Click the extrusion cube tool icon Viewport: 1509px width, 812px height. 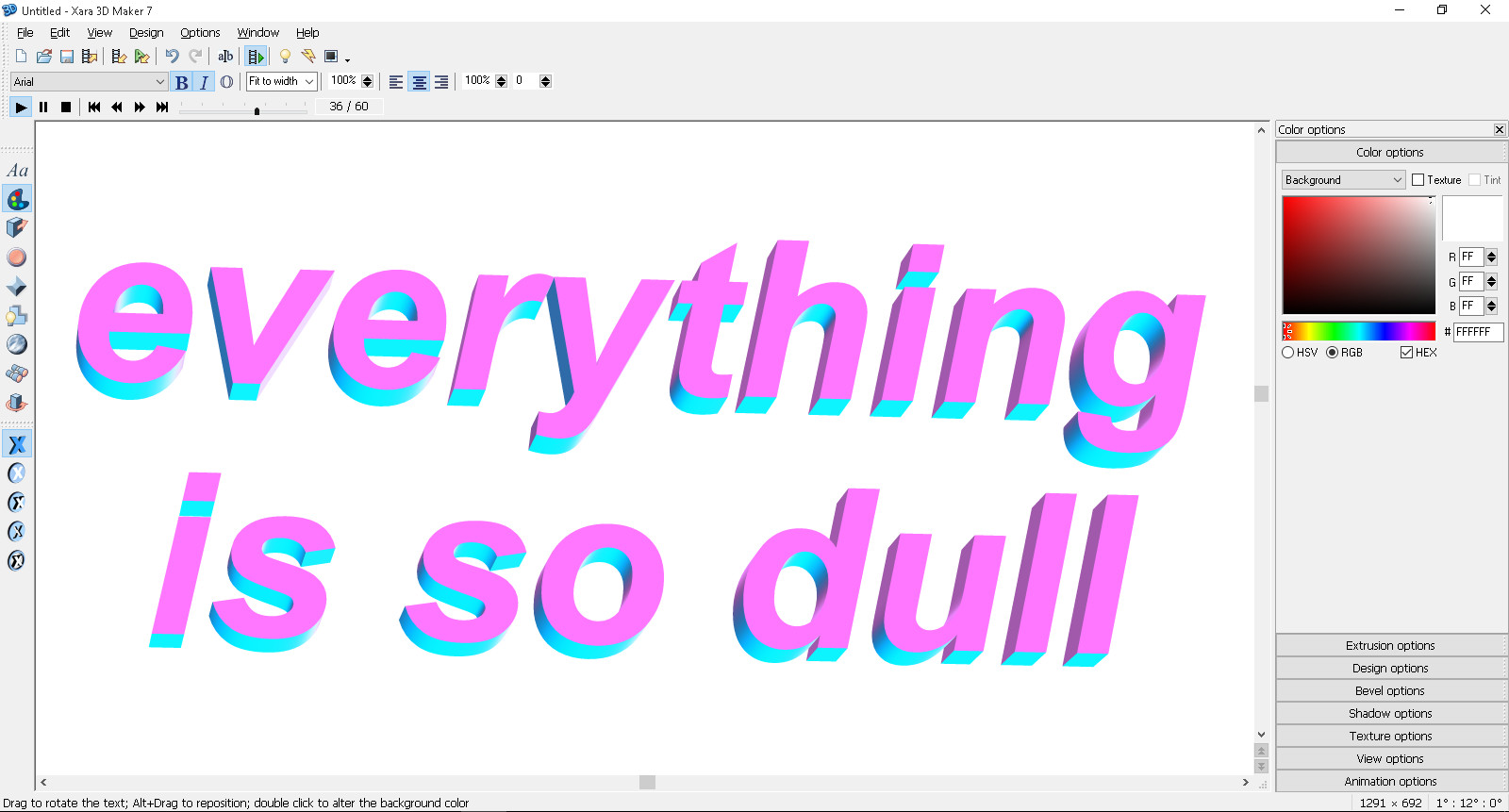point(17,228)
